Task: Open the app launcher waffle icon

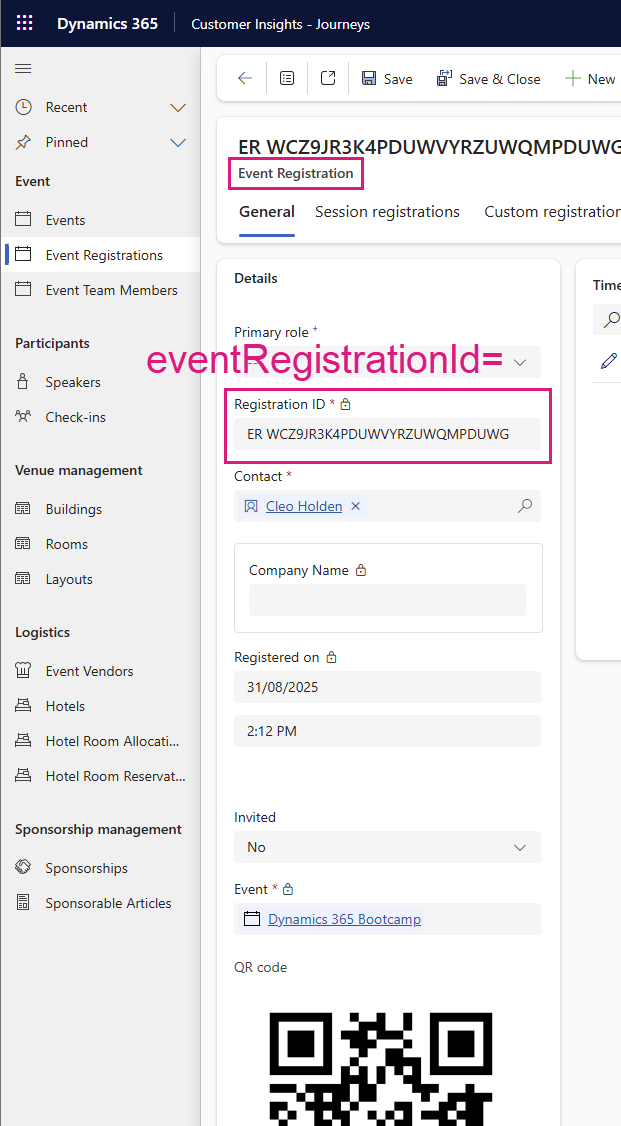Action: click(x=24, y=23)
